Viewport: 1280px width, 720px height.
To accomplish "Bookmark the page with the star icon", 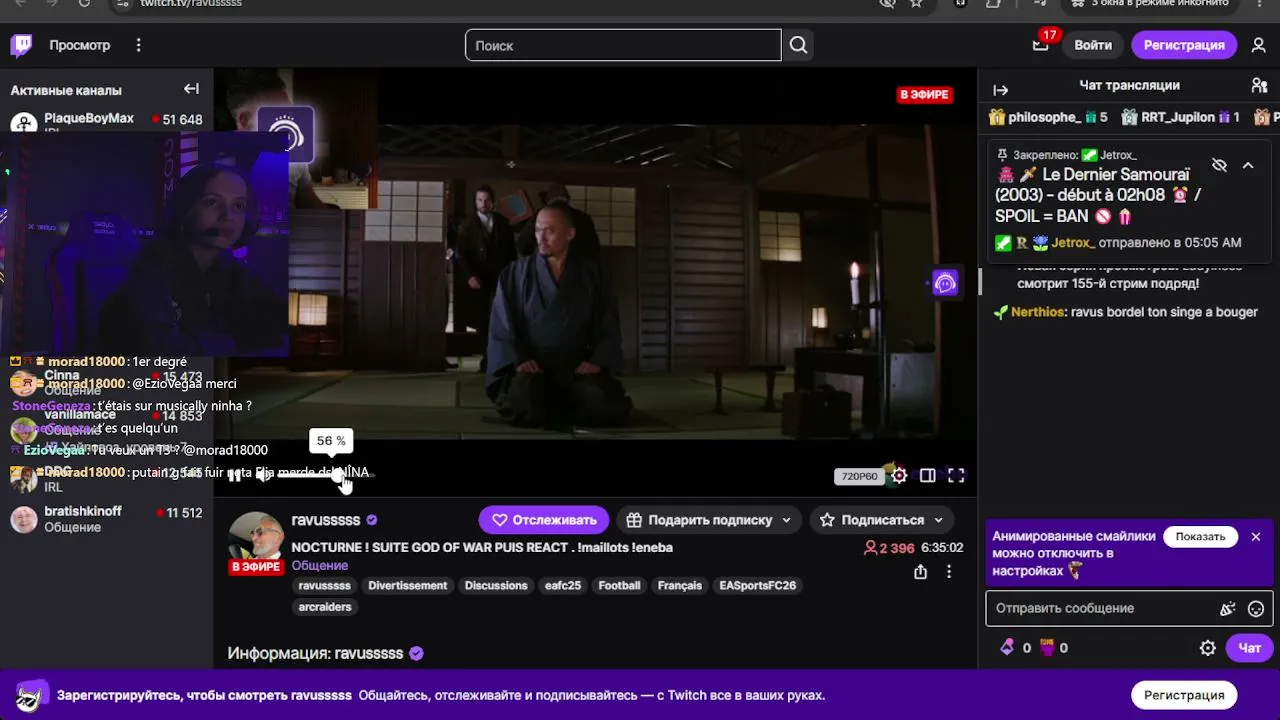I will pyautogui.click(x=916, y=4).
